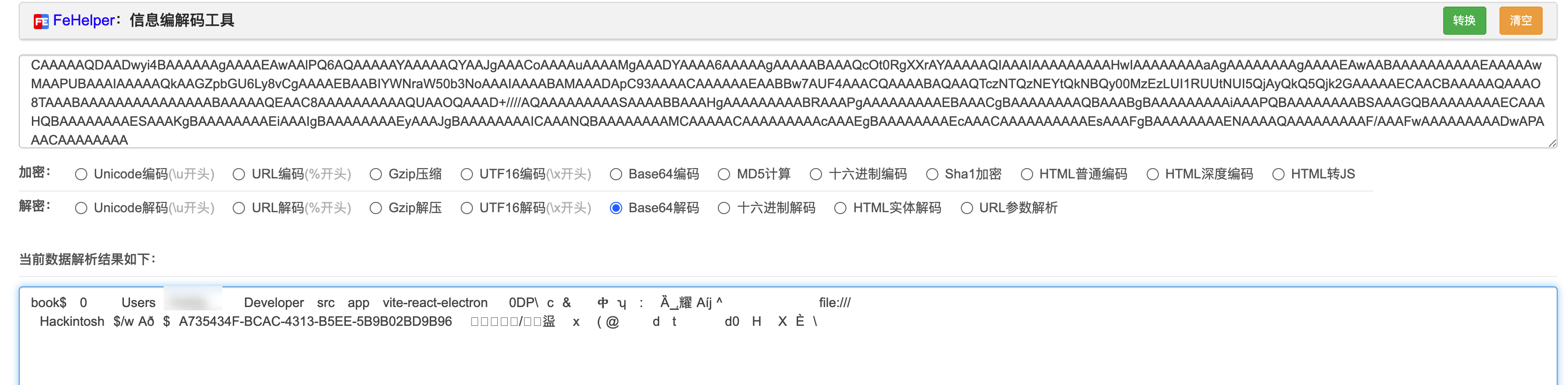Click the 加密 row label
This screenshot has width=1568, height=385.
(x=35, y=173)
